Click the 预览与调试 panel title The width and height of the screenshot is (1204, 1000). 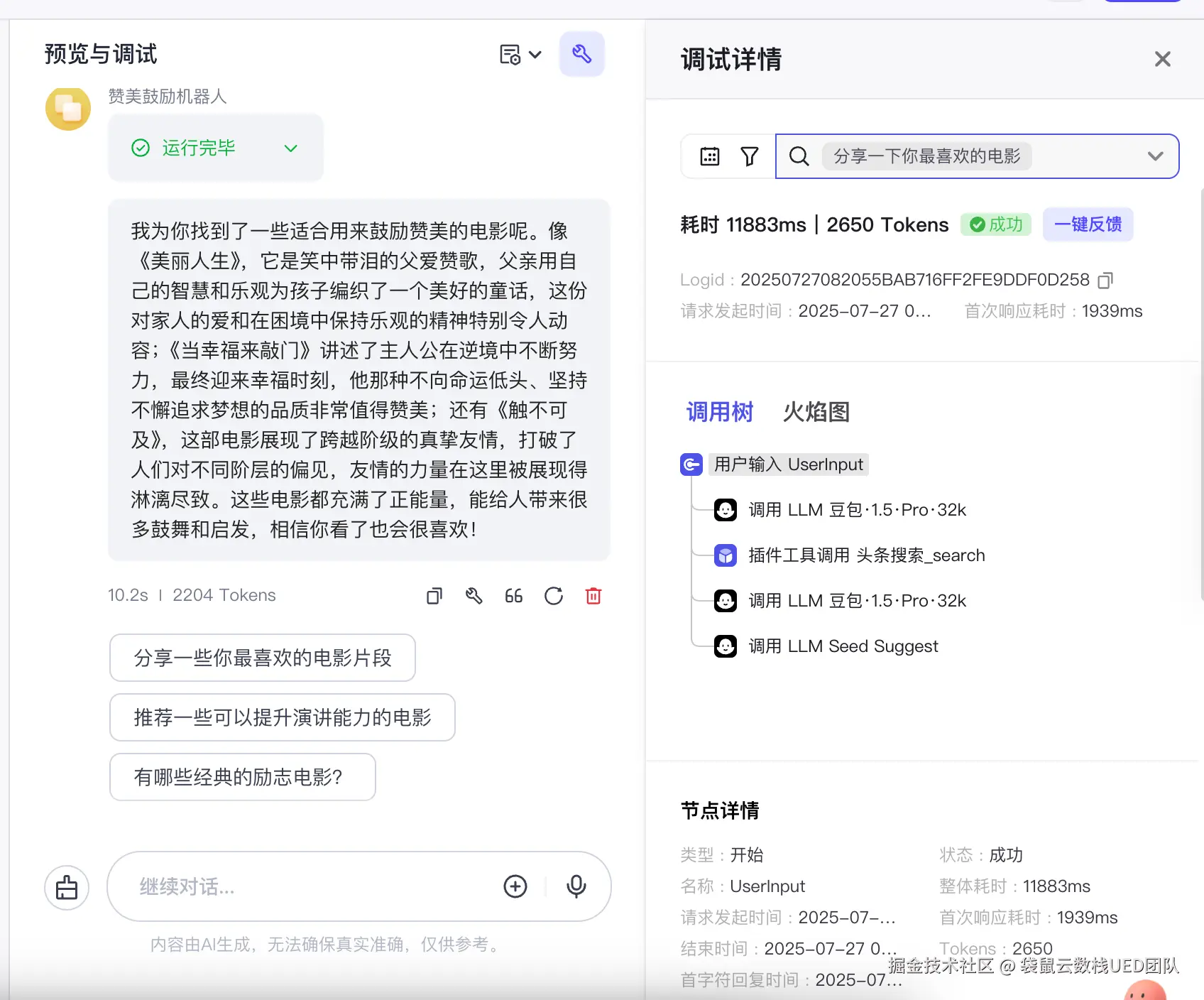click(x=101, y=54)
